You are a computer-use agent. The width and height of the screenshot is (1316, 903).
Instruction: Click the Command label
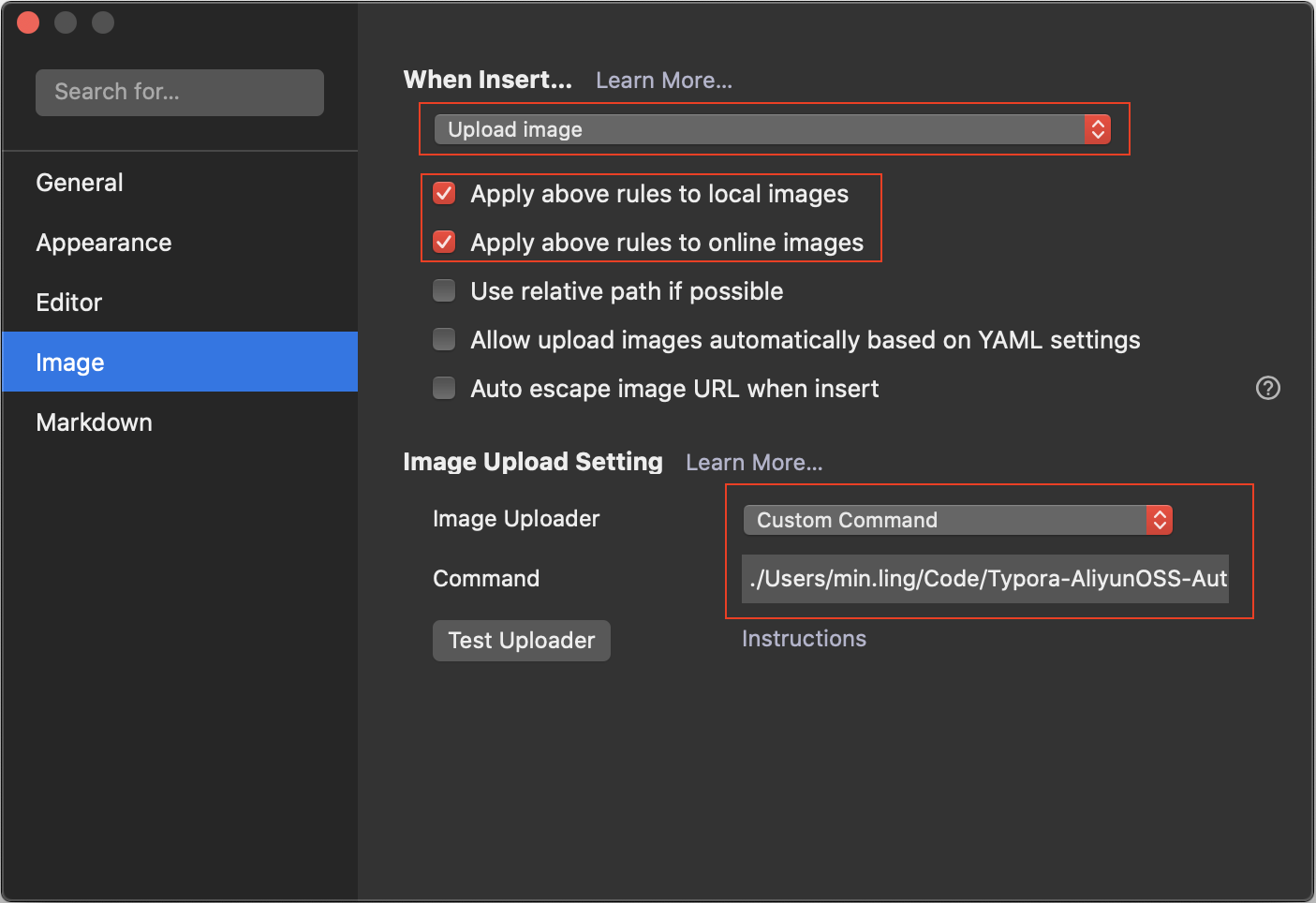[486, 579]
